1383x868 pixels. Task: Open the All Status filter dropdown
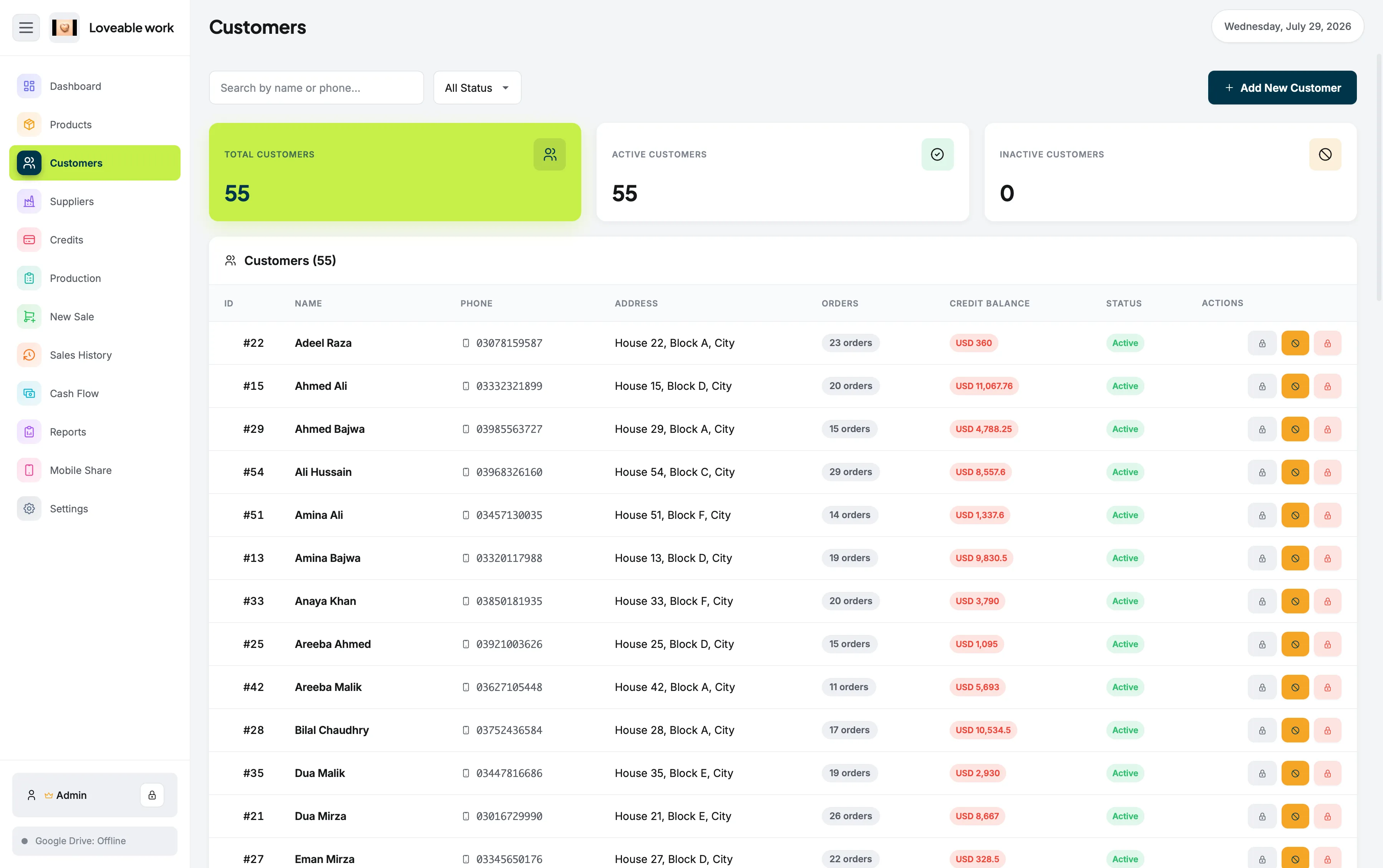coord(477,88)
